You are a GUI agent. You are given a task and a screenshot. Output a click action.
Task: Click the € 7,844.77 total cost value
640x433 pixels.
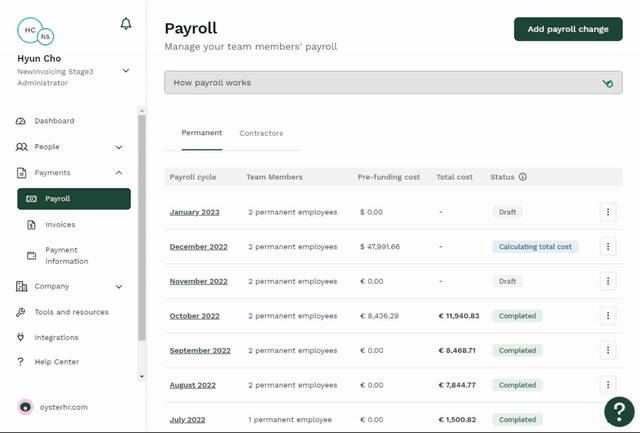pyautogui.click(x=457, y=385)
